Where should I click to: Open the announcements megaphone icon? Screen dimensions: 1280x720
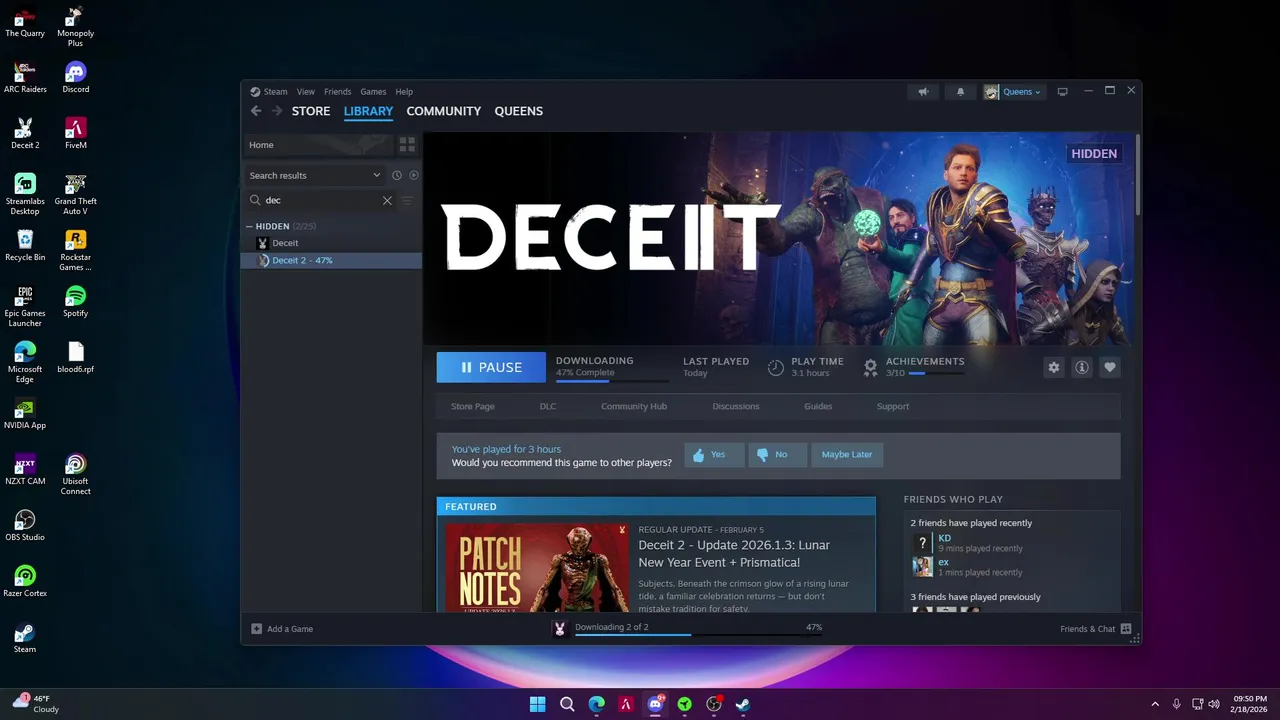pos(923,92)
